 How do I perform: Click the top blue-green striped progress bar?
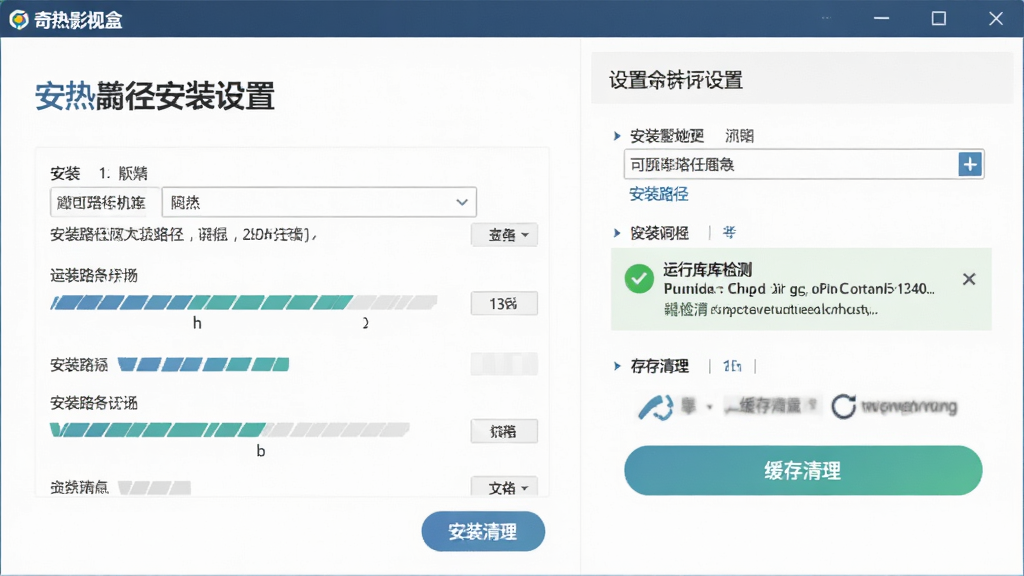point(244,302)
